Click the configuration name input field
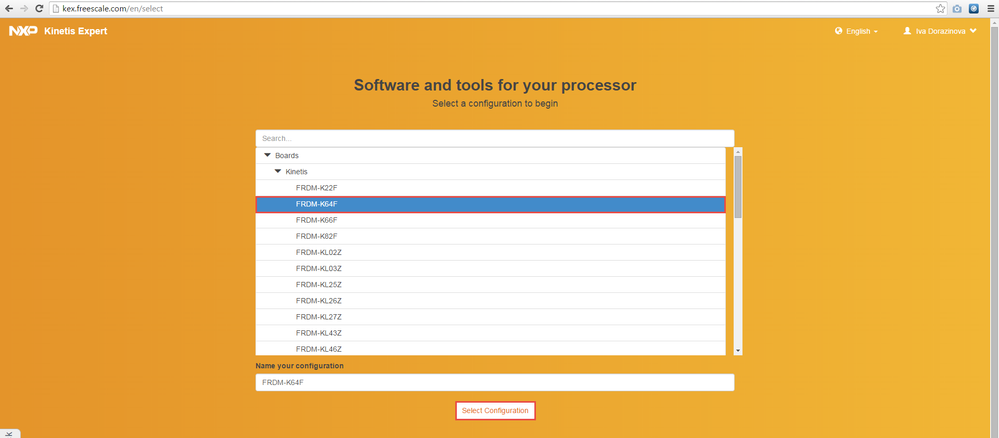999x438 pixels. coord(495,383)
